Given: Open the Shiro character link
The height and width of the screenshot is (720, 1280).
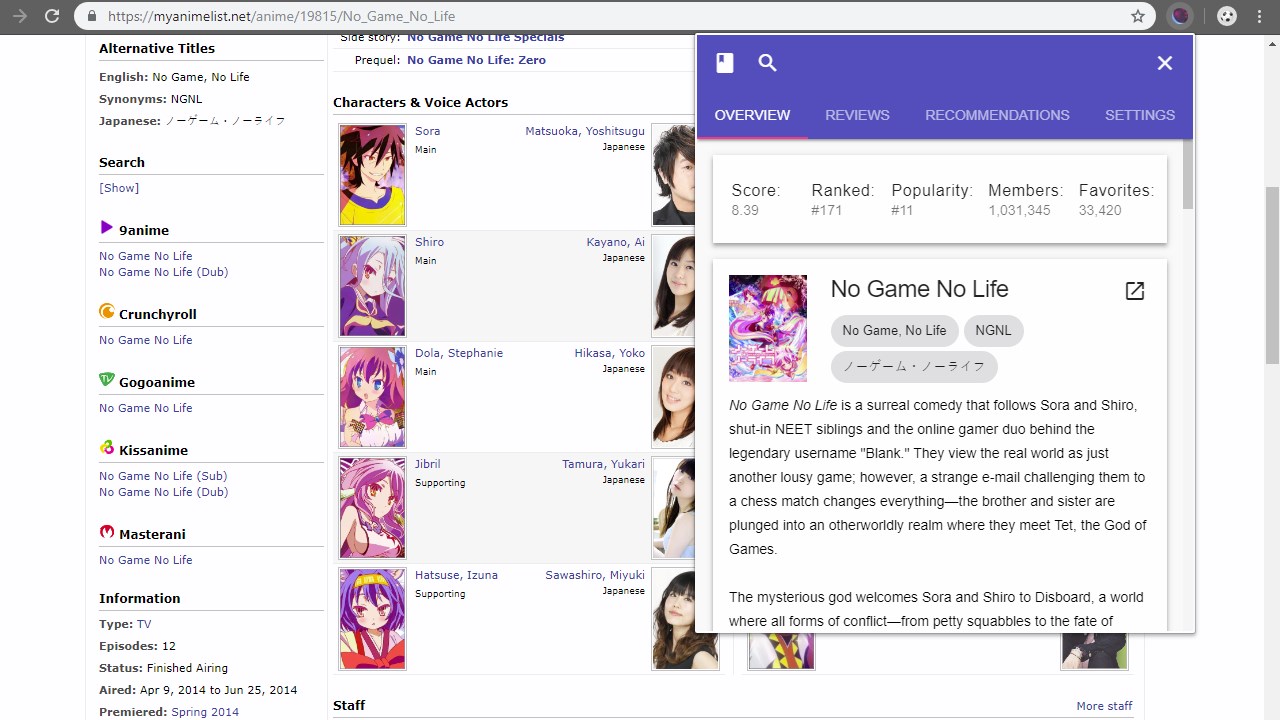Looking at the screenshot, I should [429, 242].
